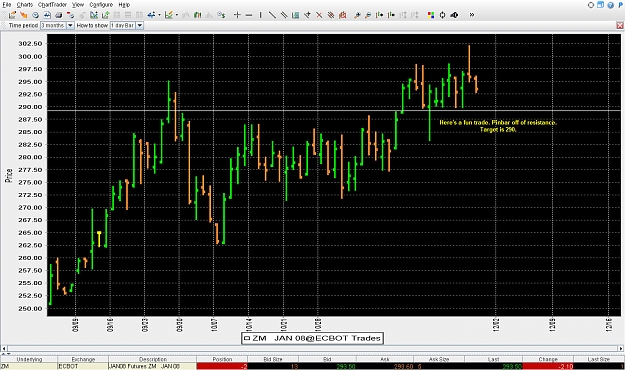625x370 pixels.
Task: Click the blue crosshair arrows toolbar icon
Action: coord(151,15)
